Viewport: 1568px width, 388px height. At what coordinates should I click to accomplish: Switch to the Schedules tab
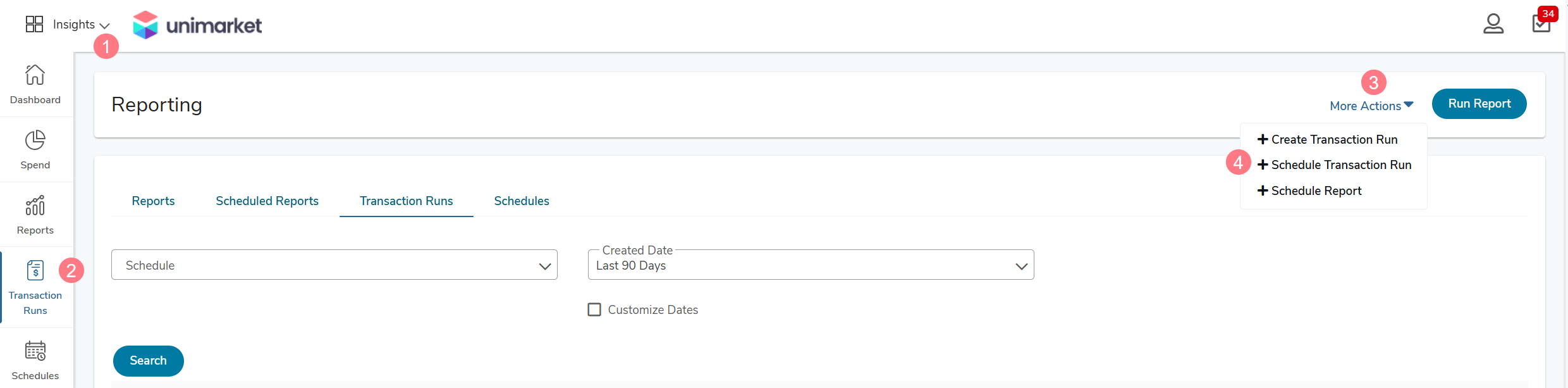(522, 201)
